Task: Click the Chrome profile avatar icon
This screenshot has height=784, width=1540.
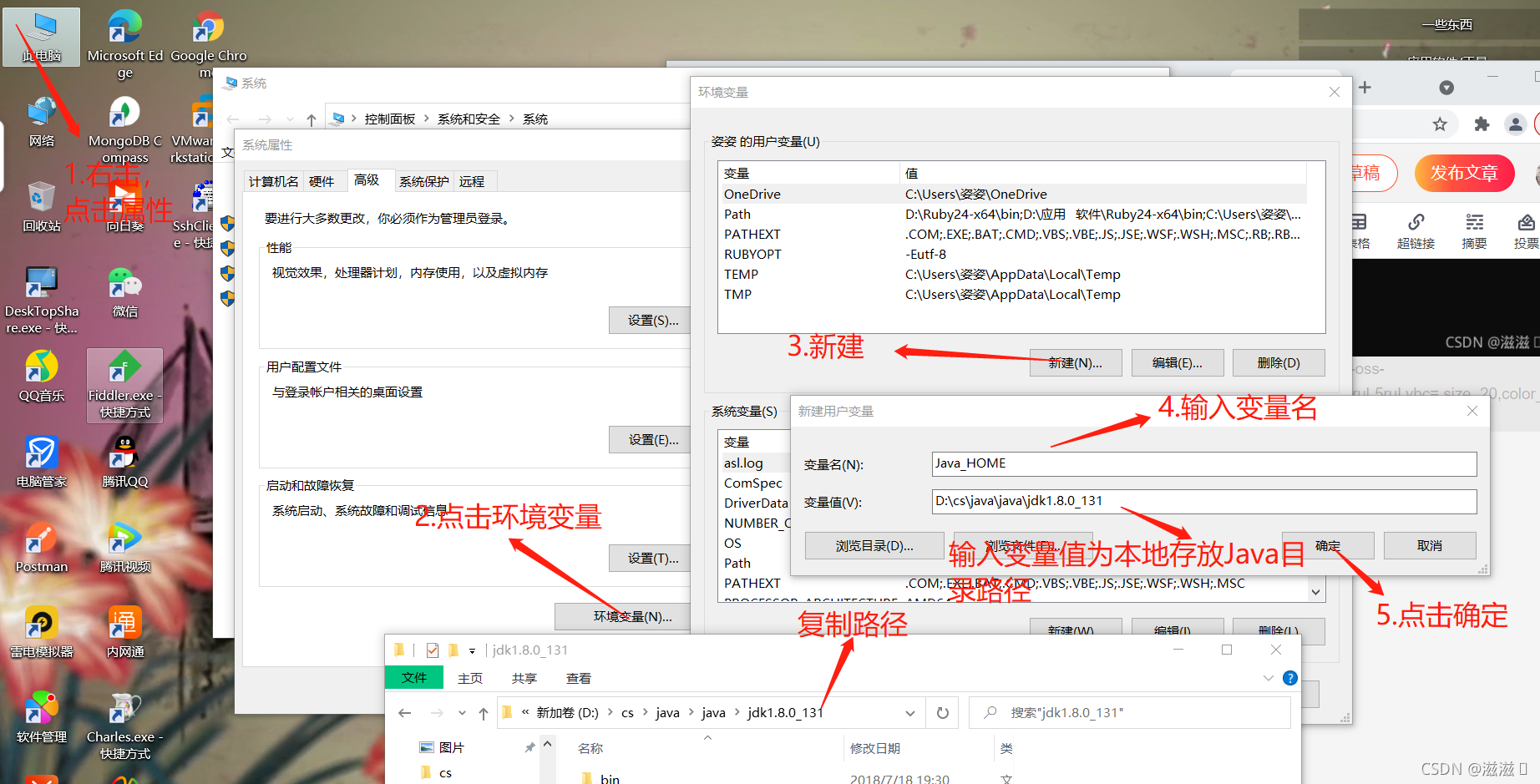Action: [1515, 124]
